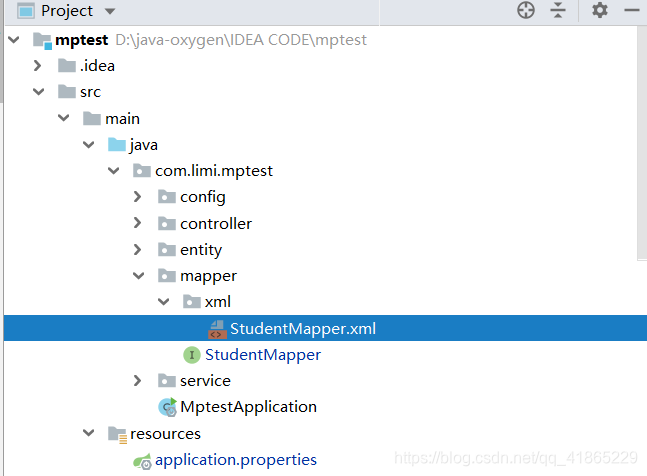Collapse the src folder
The image size is (647, 476).
[x=39, y=92]
